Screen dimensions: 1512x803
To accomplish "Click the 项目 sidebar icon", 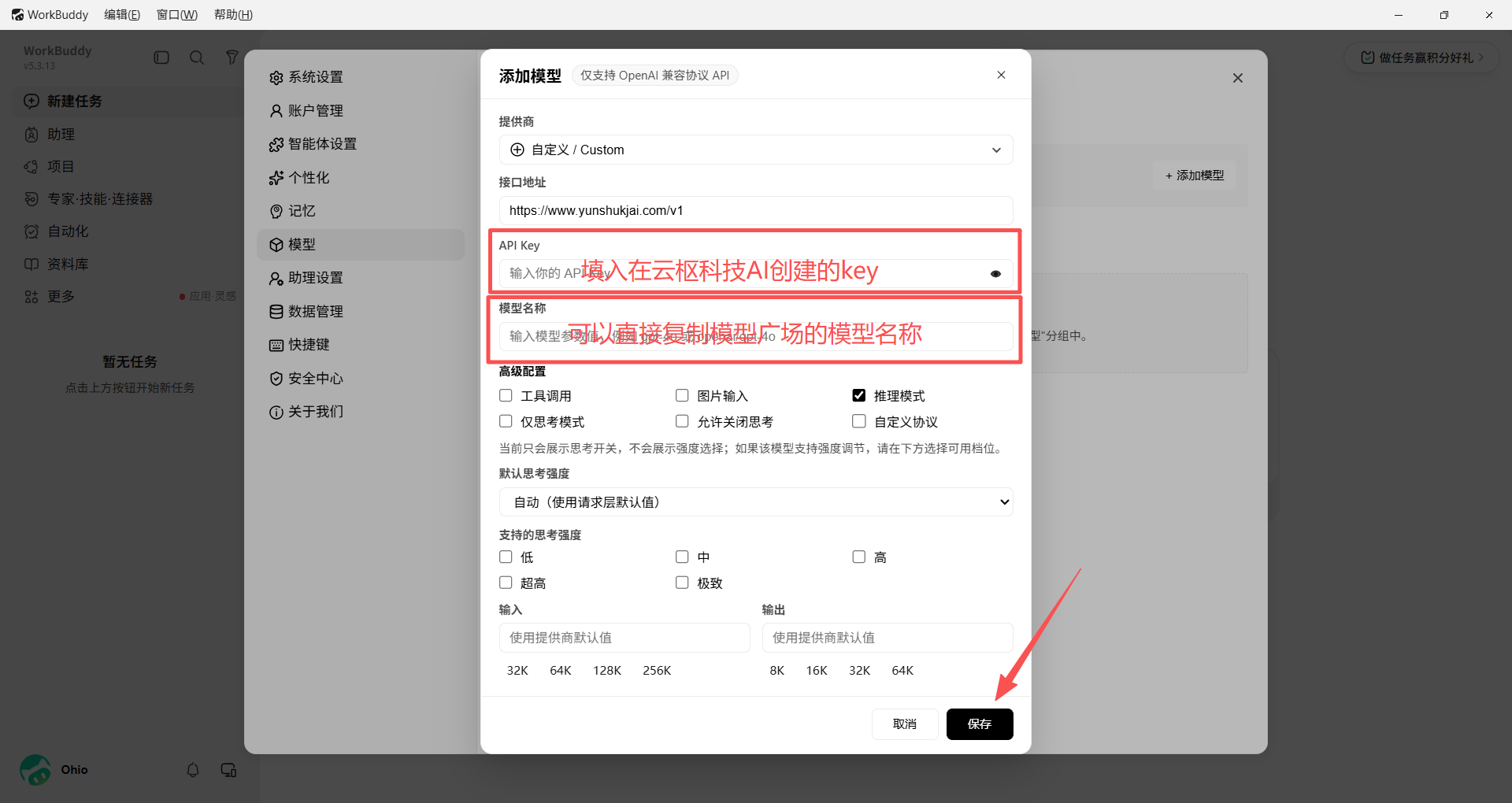I will [x=31, y=167].
